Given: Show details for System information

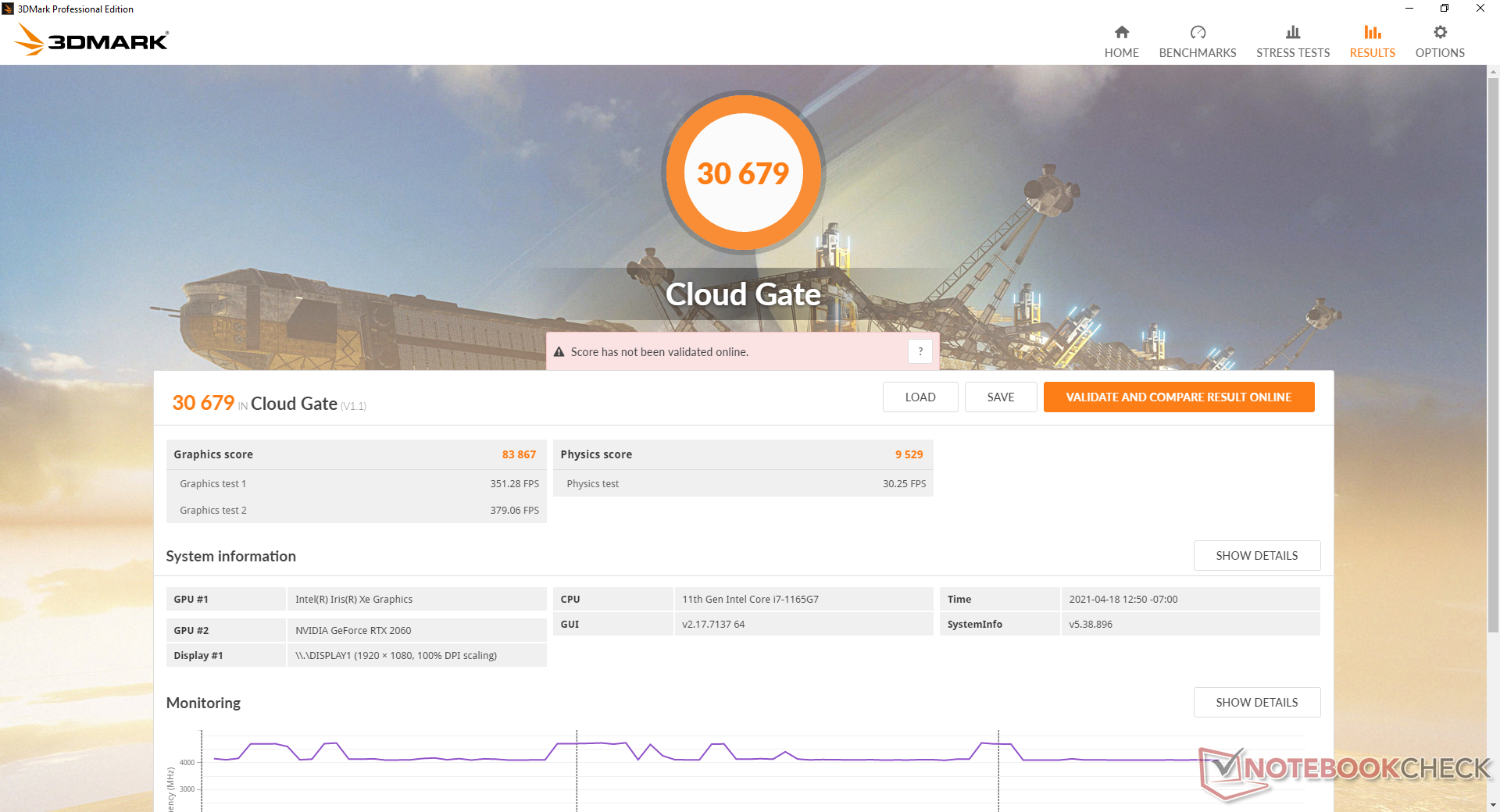Looking at the screenshot, I should point(1256,555).
